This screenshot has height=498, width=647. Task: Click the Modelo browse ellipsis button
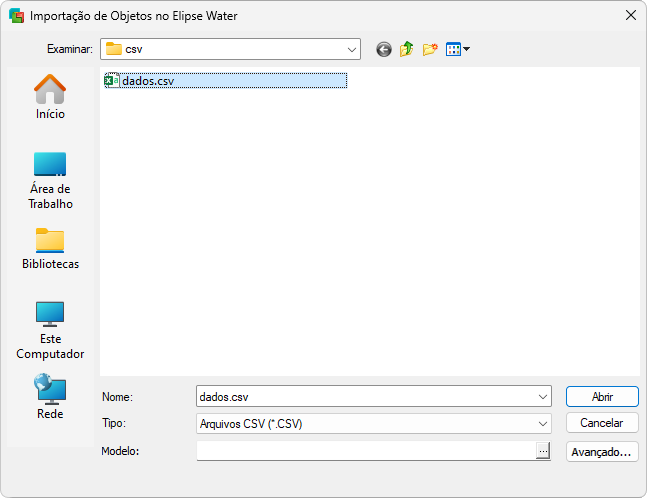coord(543,451)
